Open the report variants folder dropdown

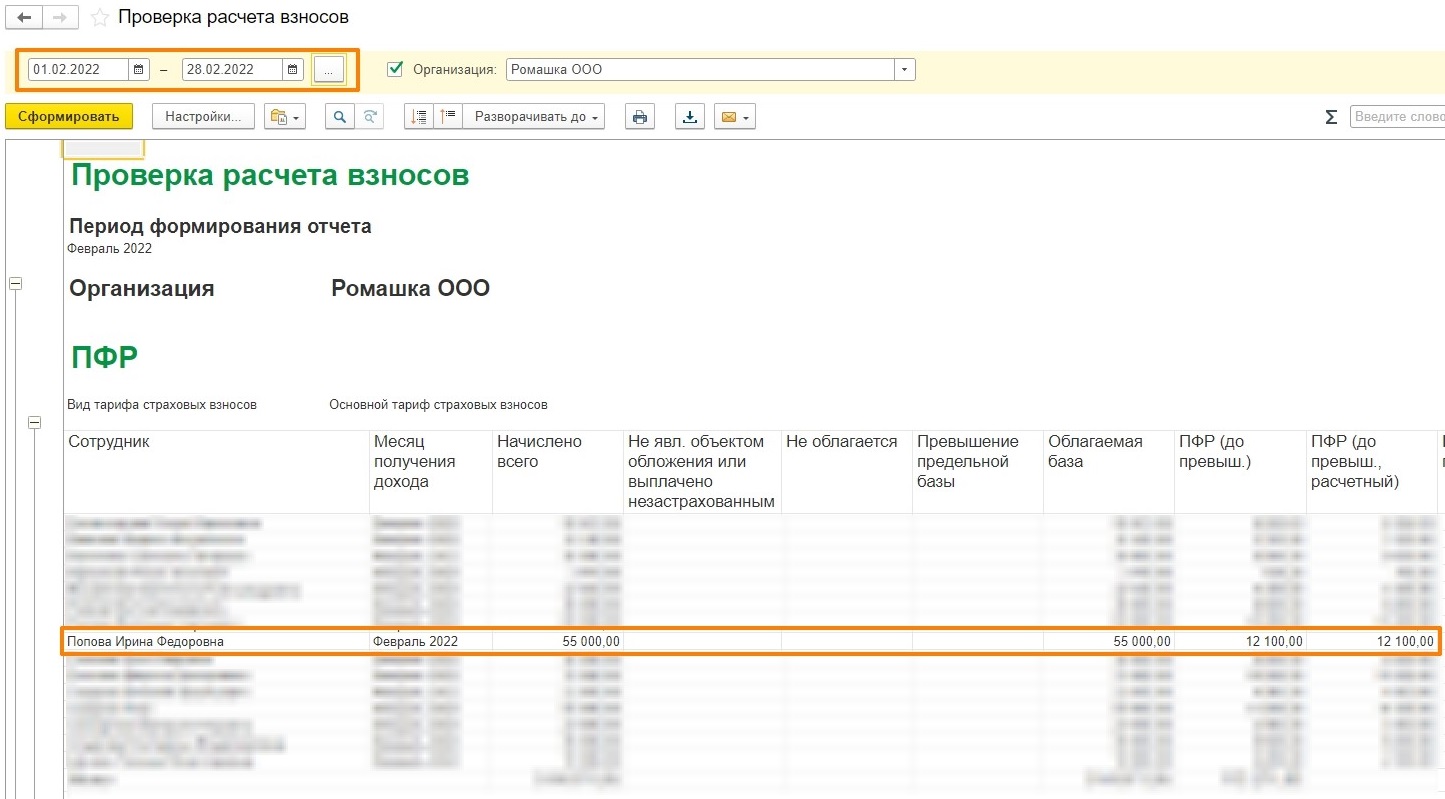point(284,117)
